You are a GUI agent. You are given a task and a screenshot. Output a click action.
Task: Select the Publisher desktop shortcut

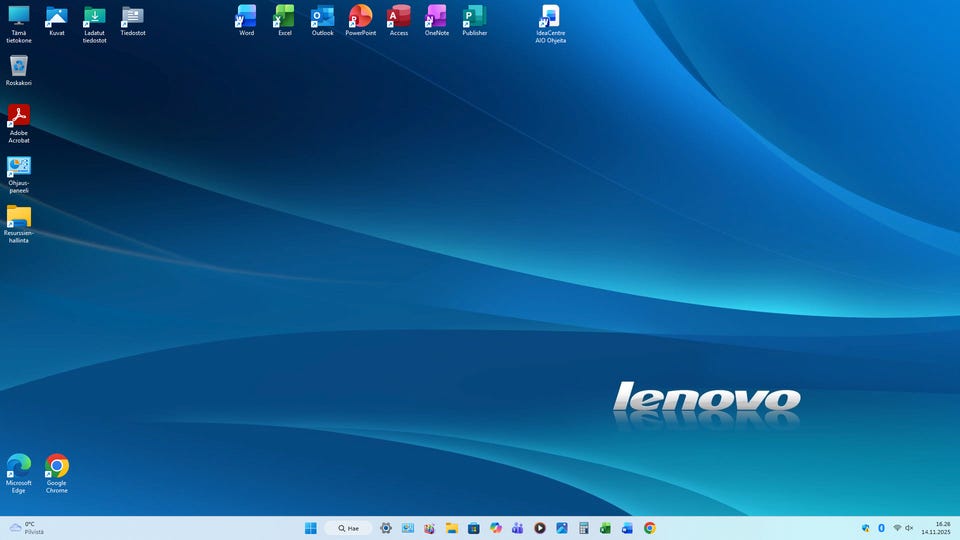pyautogui.click(x=474, y=21)
